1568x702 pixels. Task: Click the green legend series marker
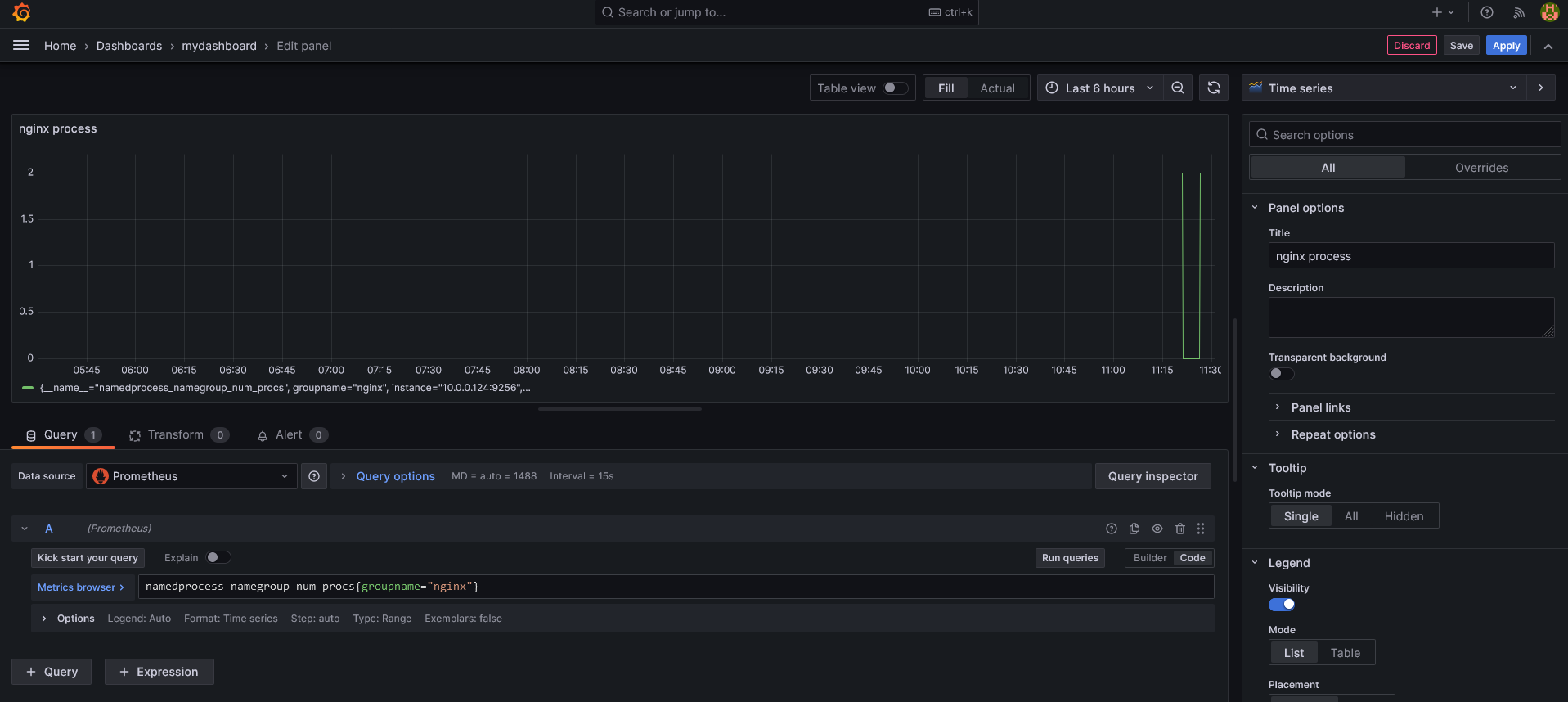pos(28,388)
